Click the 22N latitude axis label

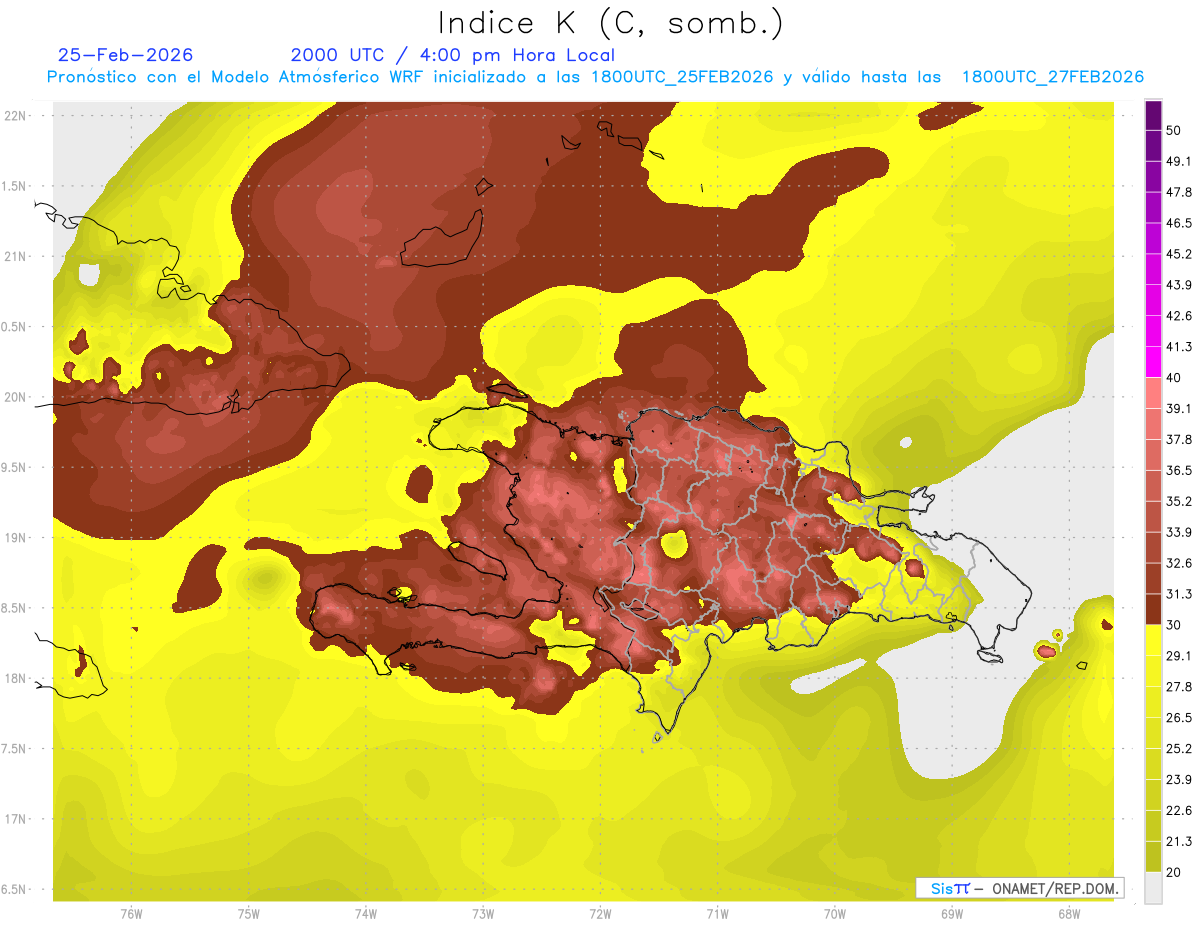(x=17, y=115)
